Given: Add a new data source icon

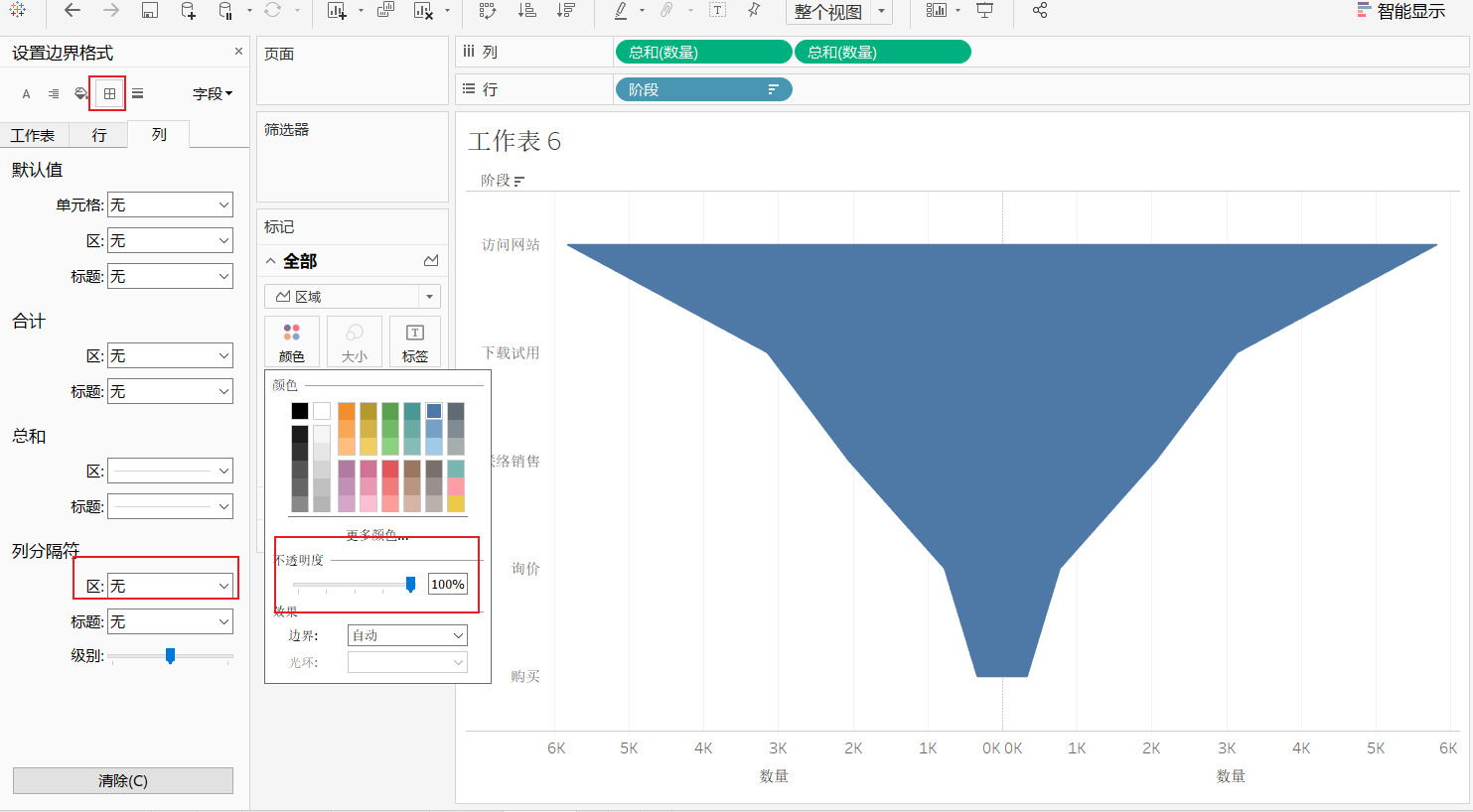Looking at the screenshot, I should [x=188, y=10].
